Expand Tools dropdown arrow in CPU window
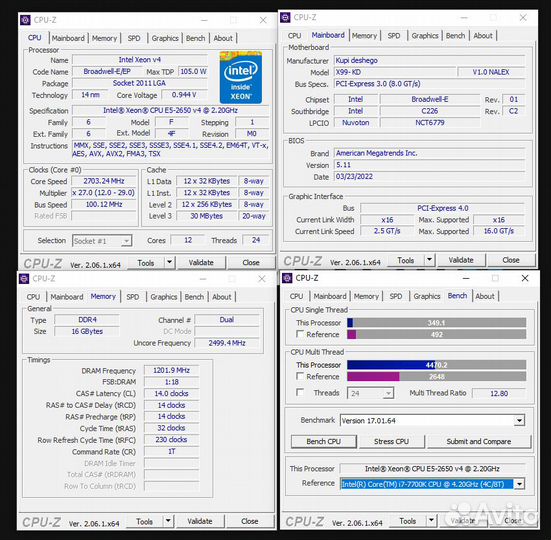This screenshot has height=540, width=551. point(169,262)
